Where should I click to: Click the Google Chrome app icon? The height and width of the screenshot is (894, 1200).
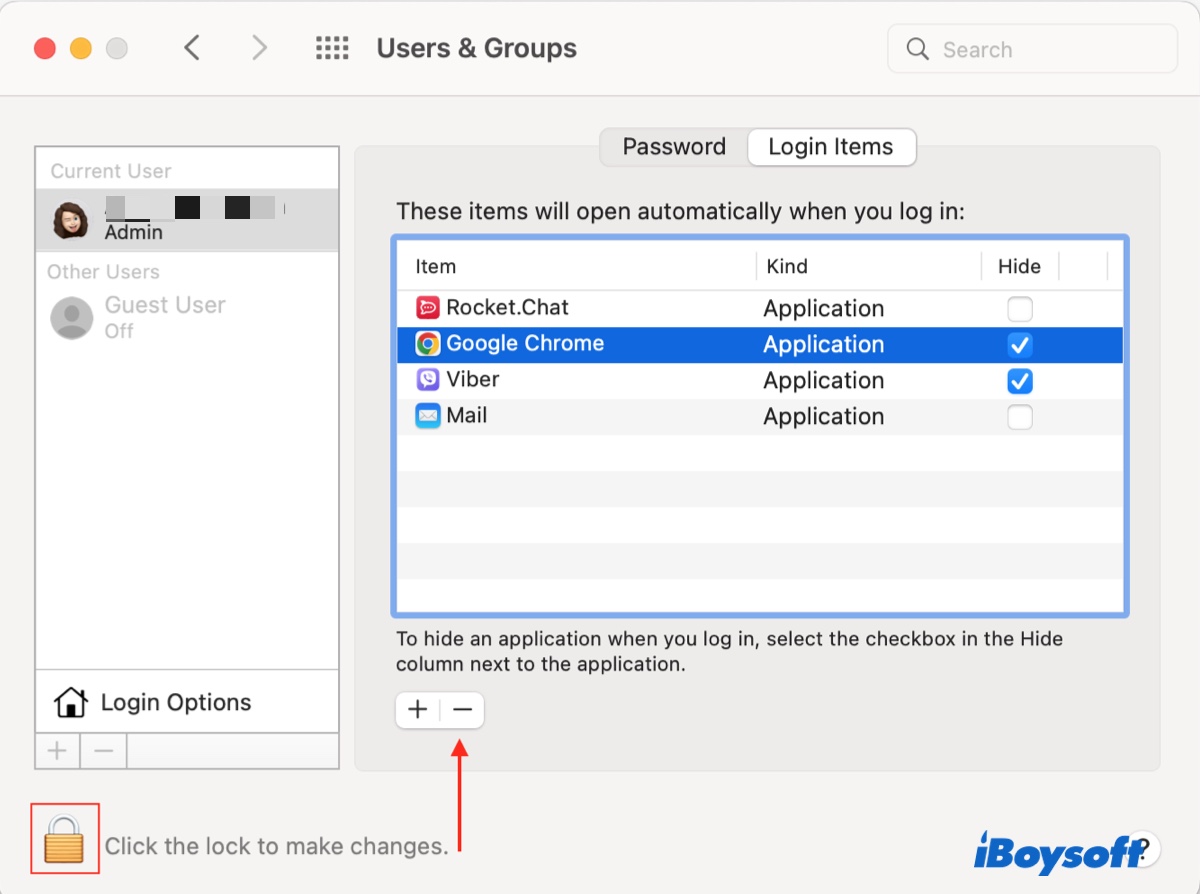pos(428,344)
